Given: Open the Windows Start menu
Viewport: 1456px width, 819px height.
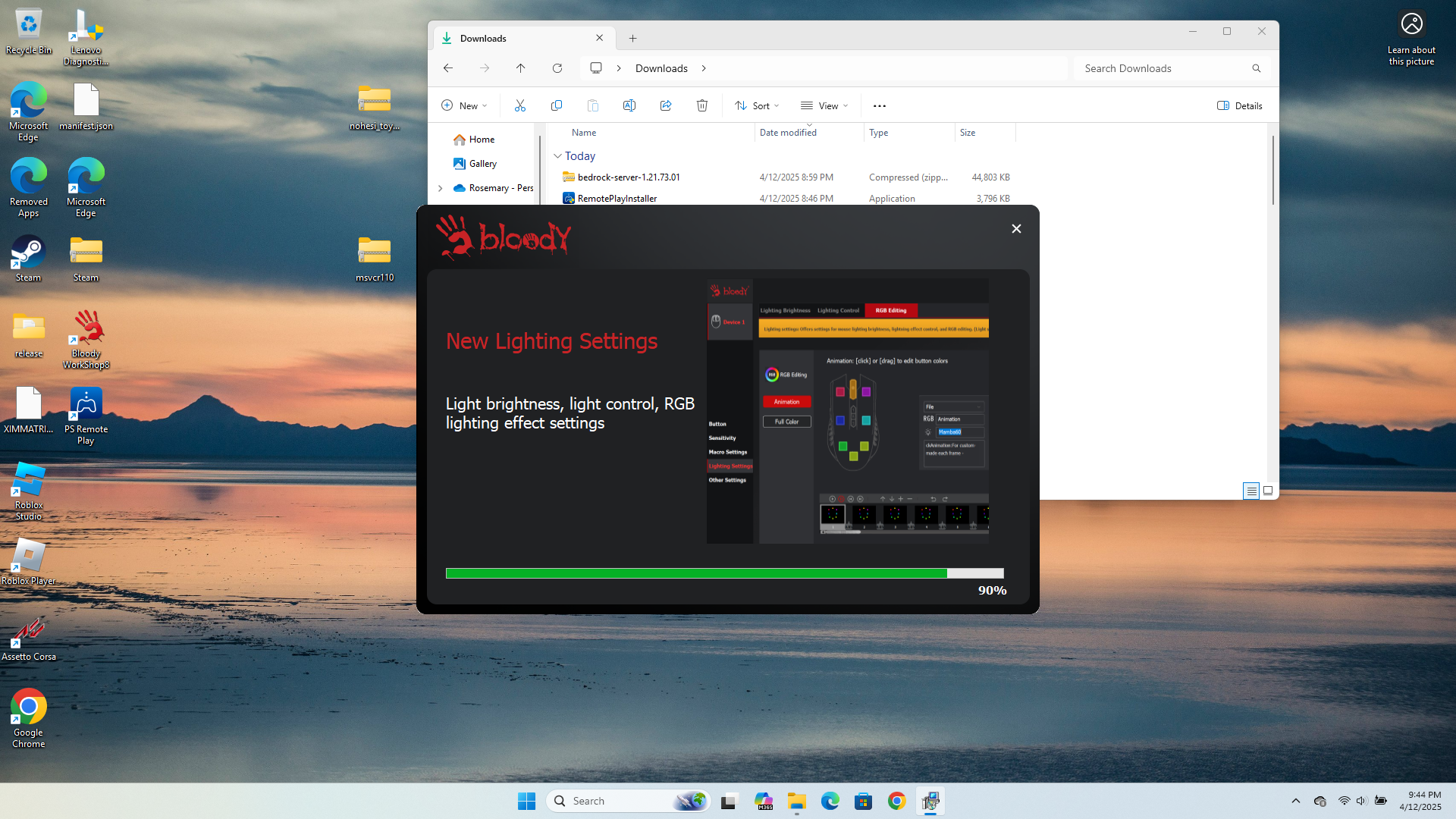Looking at the screenshot, I should tap(526, 801).
